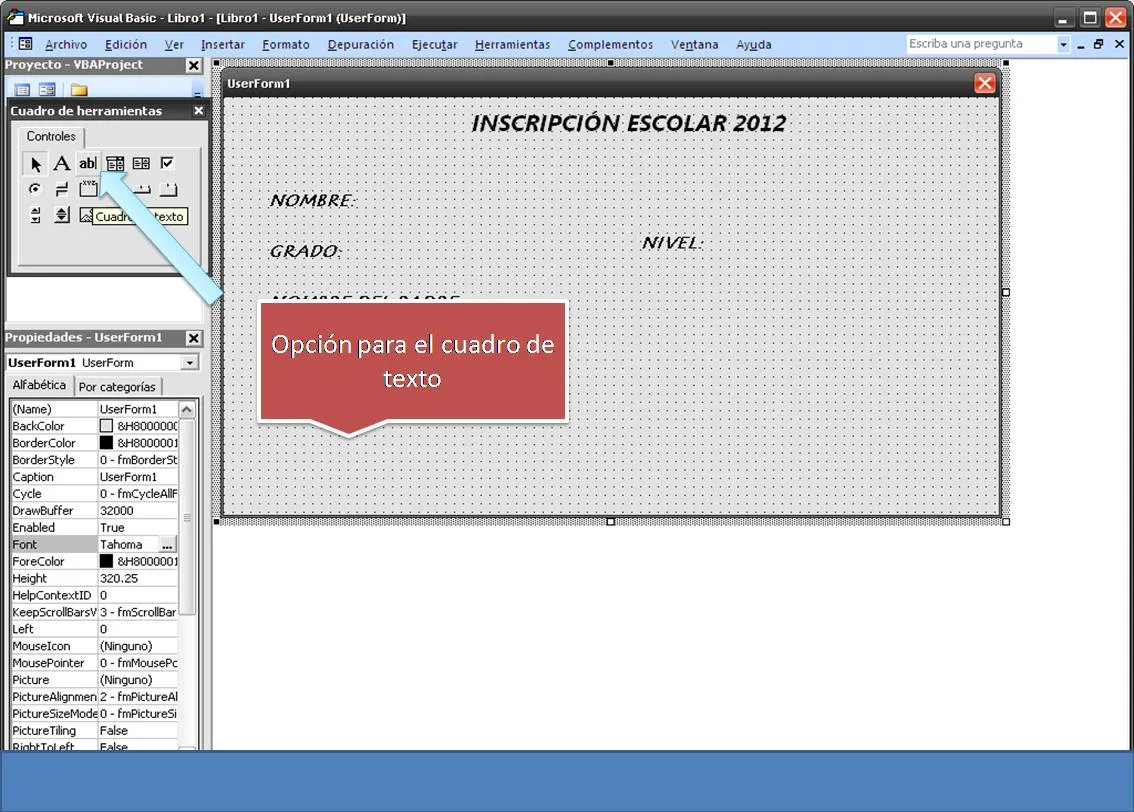Click the ForeColor black swatch
1134x812 pixels.
pyautogui.click(x=106, y=561)
